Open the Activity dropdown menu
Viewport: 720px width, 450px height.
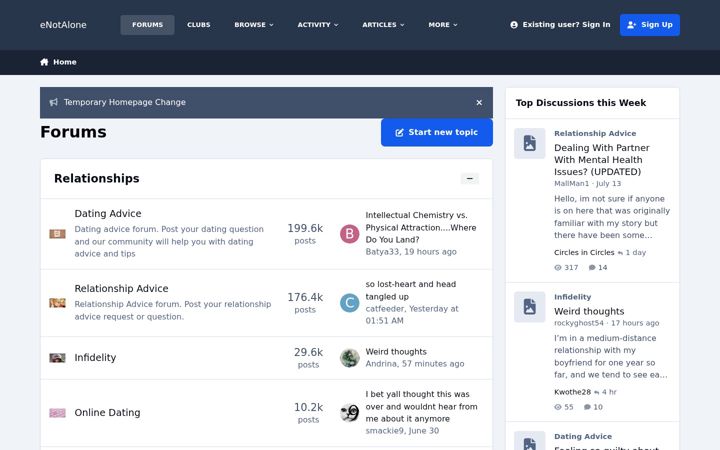(318, 25)
